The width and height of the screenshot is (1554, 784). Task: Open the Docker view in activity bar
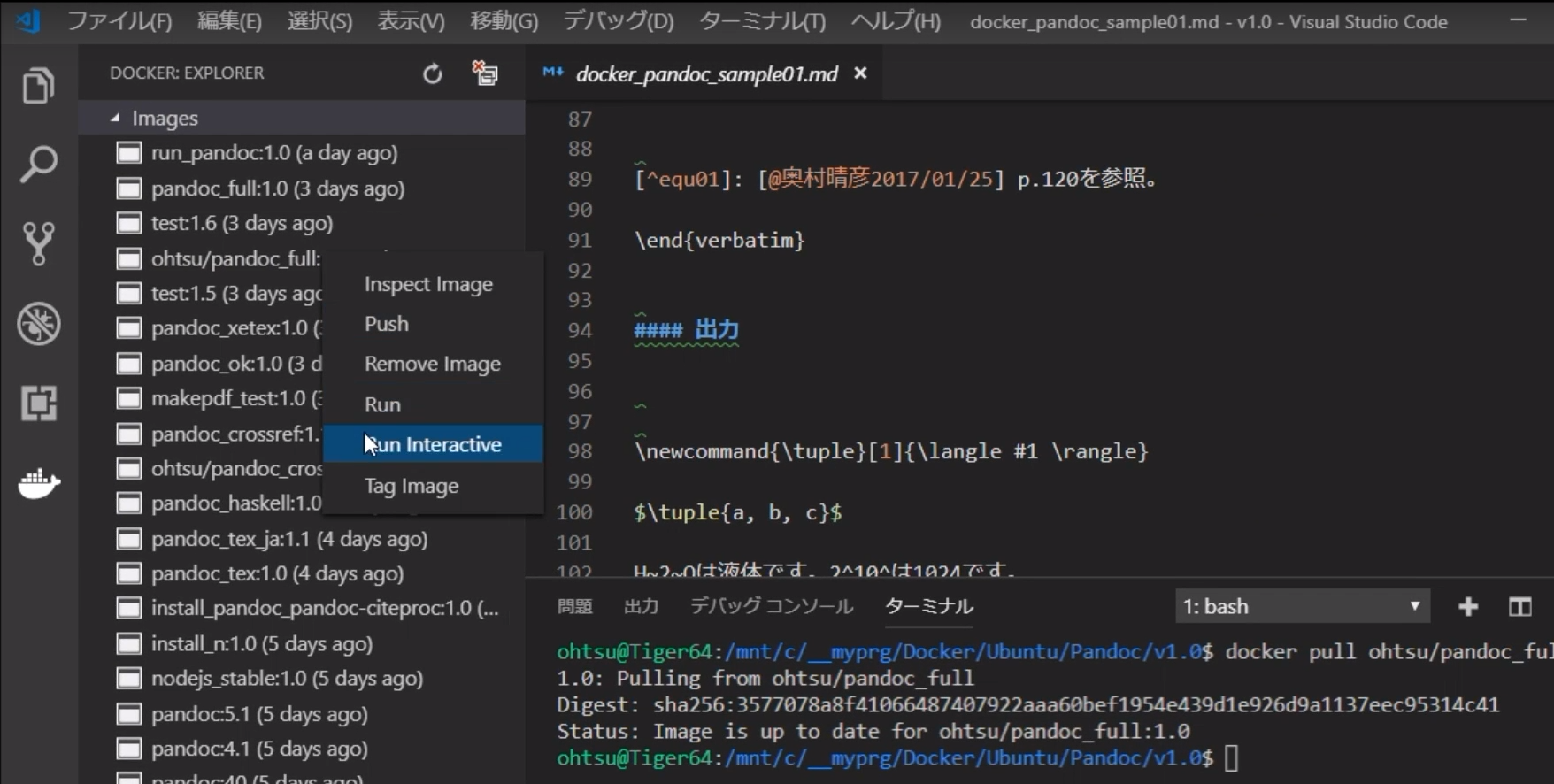38,483
